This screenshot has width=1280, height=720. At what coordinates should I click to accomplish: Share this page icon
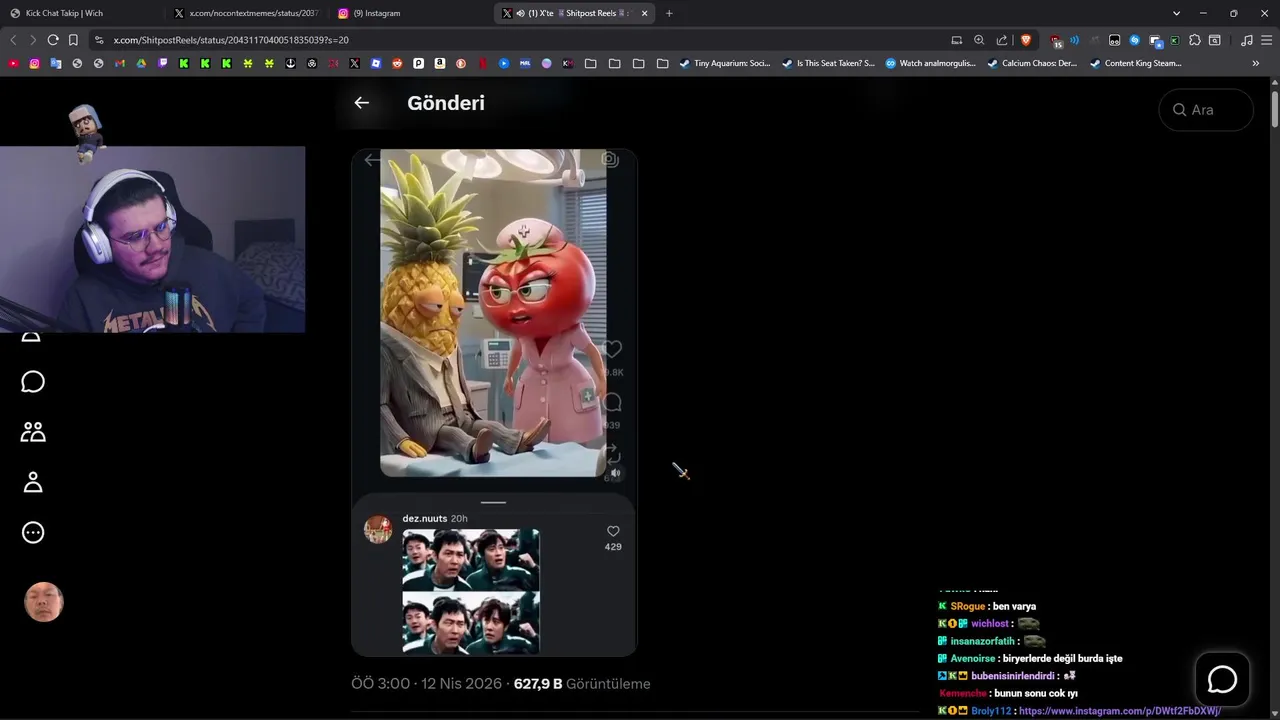[1002, 40]
